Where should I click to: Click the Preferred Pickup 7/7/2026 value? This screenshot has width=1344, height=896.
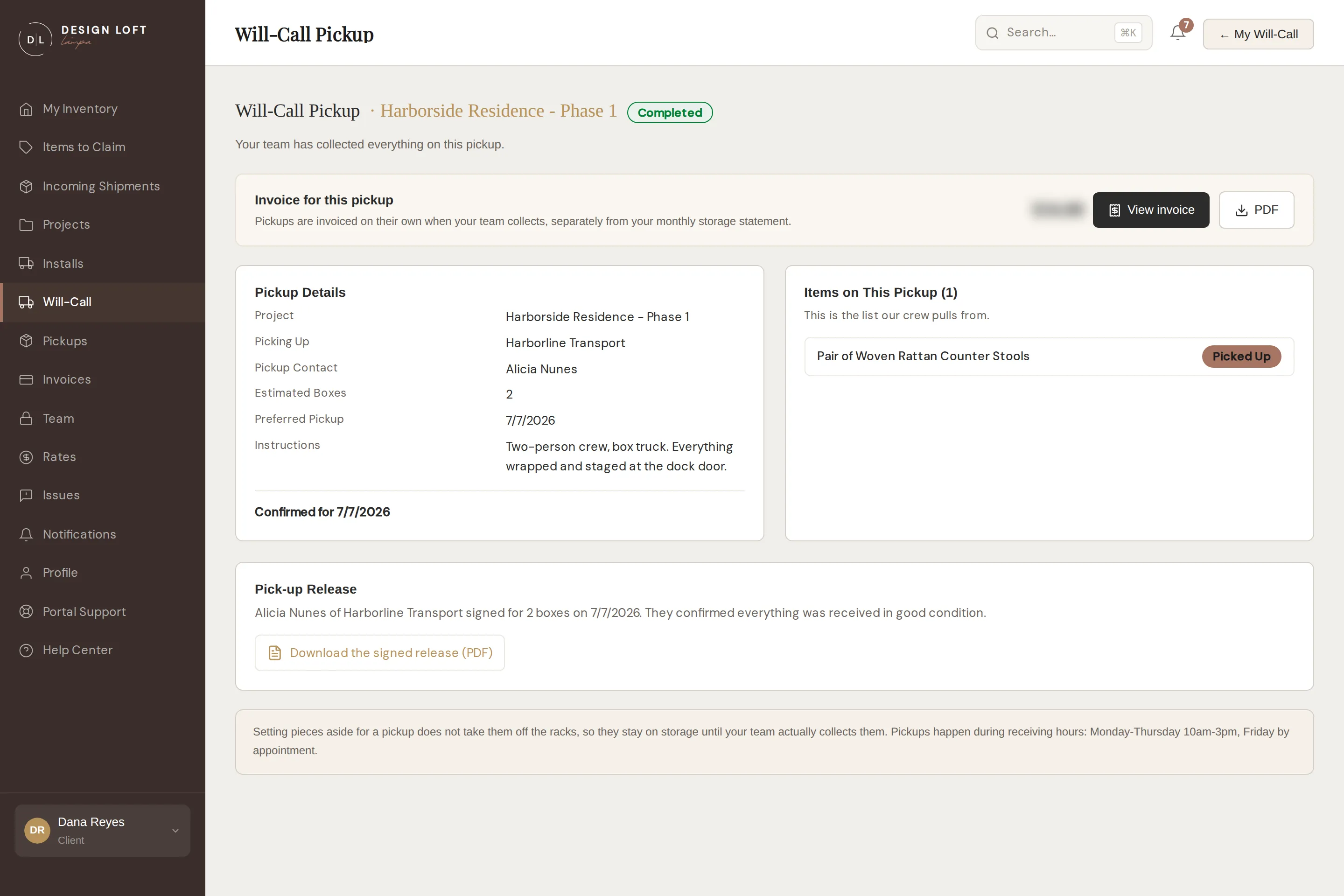click(530, 420)
